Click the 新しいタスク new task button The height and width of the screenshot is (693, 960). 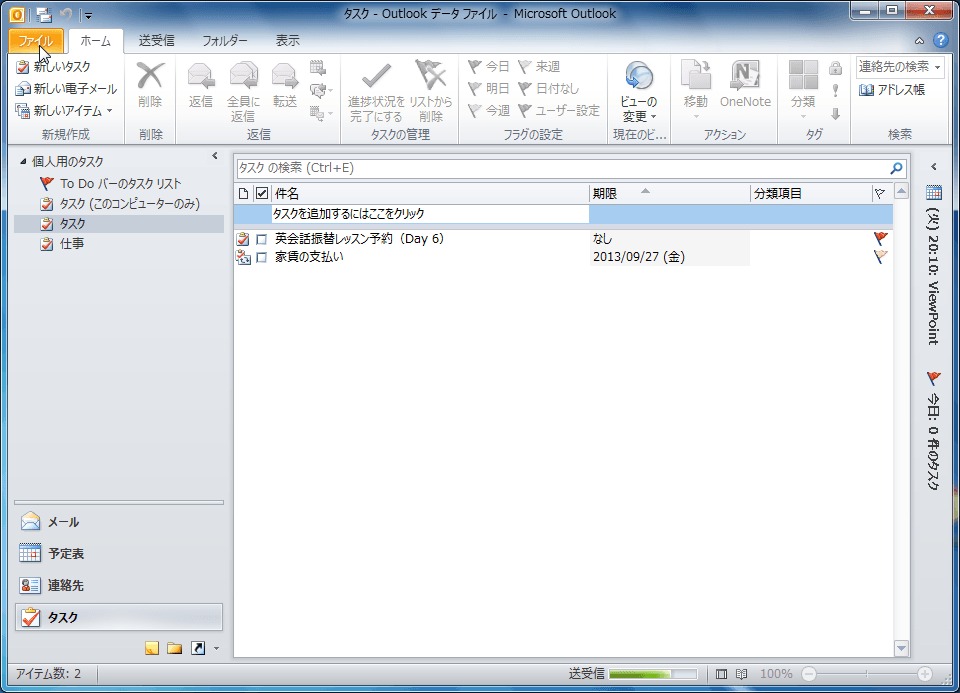(53, 67)
